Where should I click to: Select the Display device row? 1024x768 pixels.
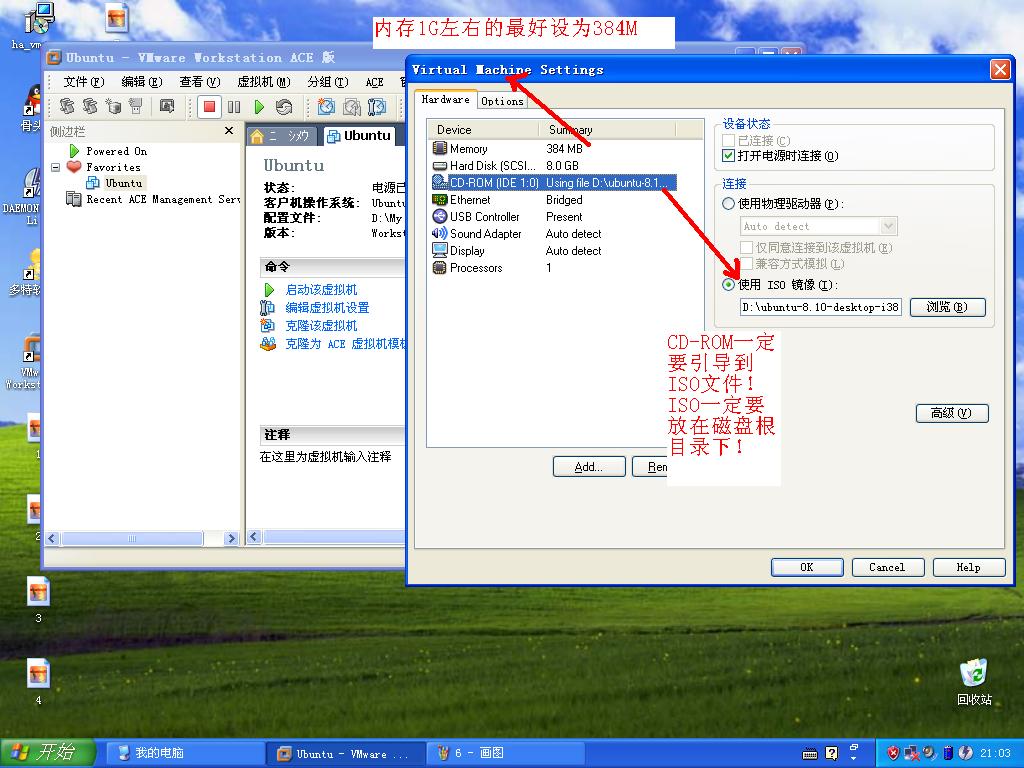554,251
